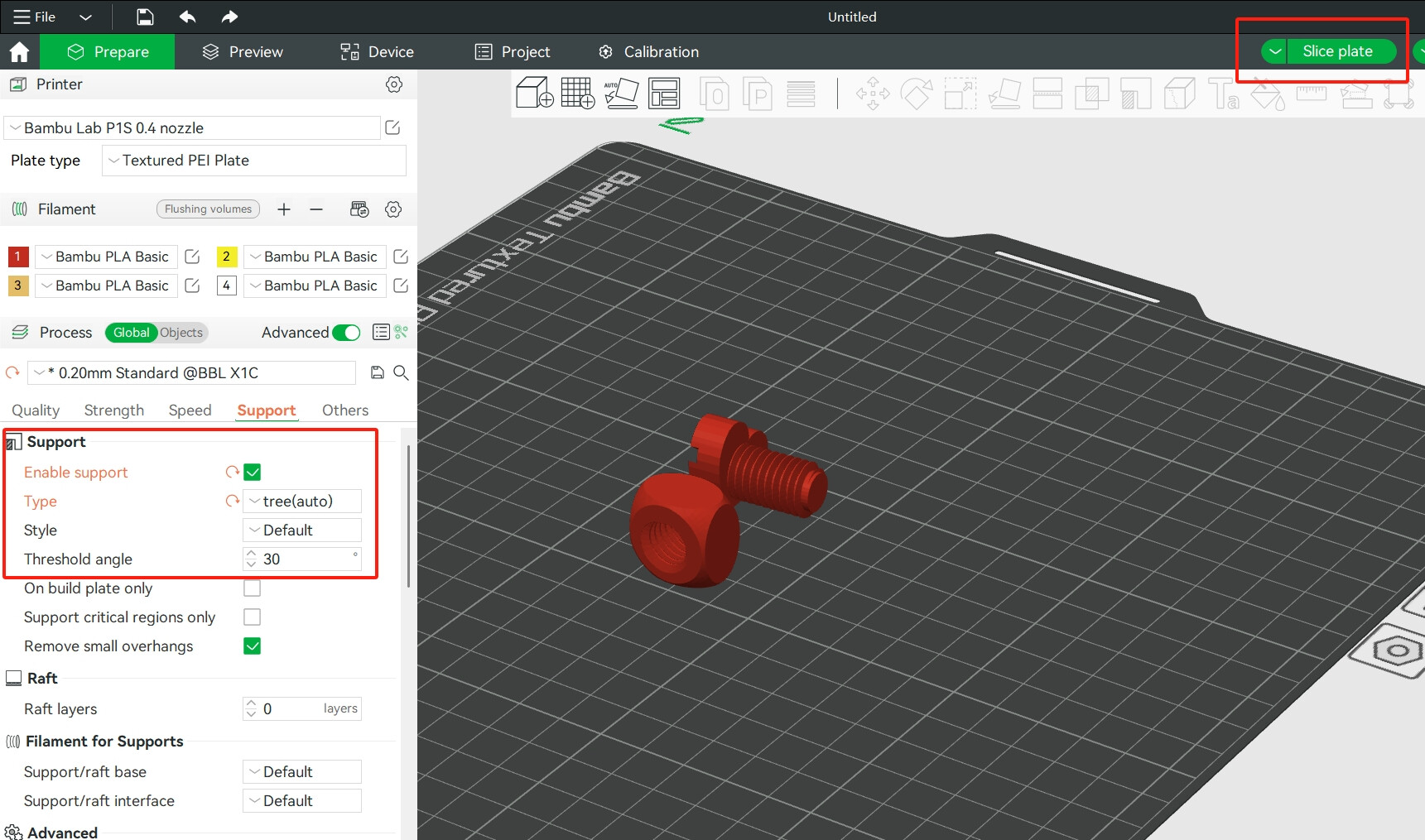
Task: Open filament settings gear
Action: pyautogui.click(x=393, y=209)
